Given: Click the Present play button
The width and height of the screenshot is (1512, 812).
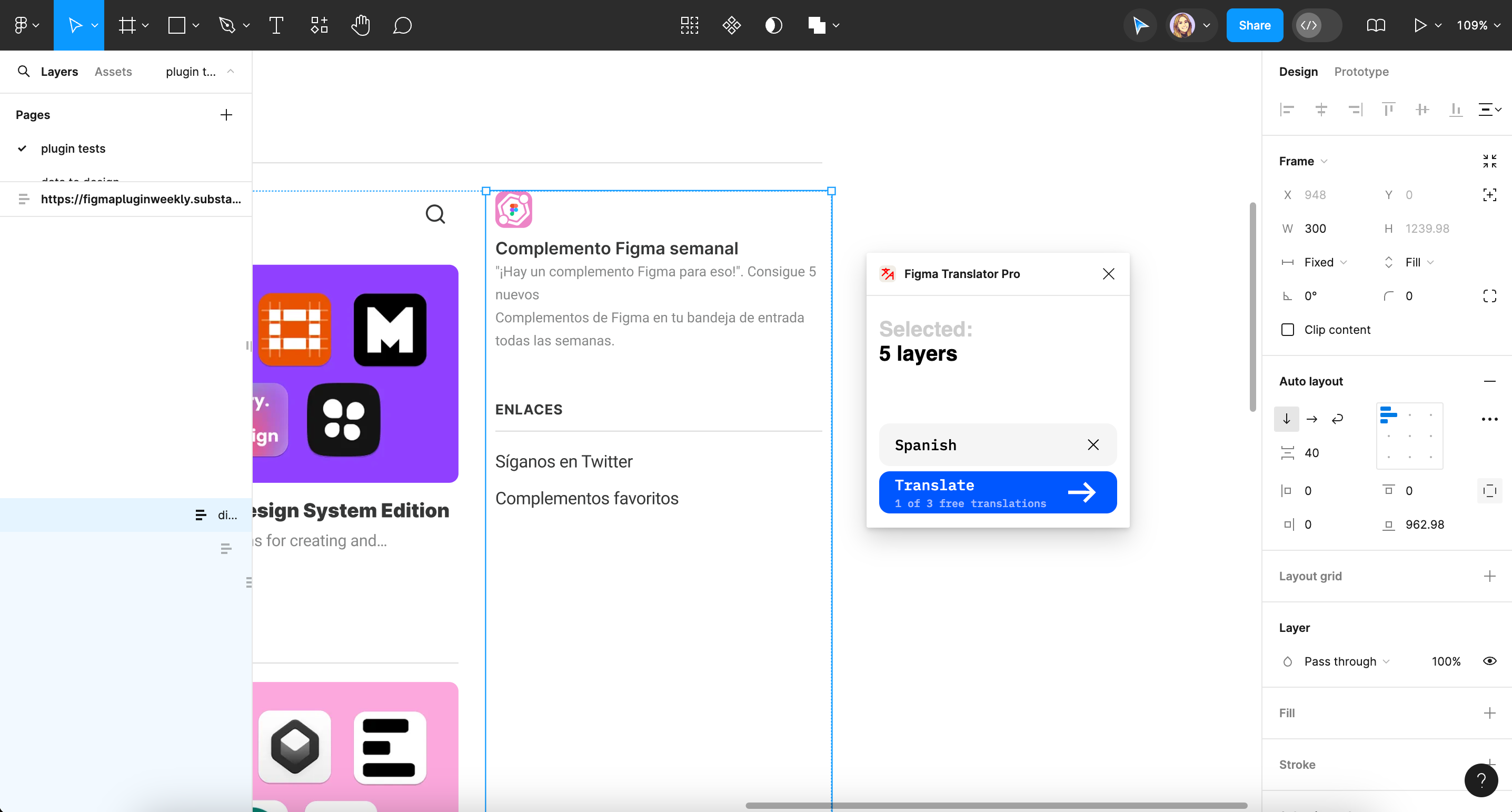Looking at the screenshot, I should tap(1419, 25).
